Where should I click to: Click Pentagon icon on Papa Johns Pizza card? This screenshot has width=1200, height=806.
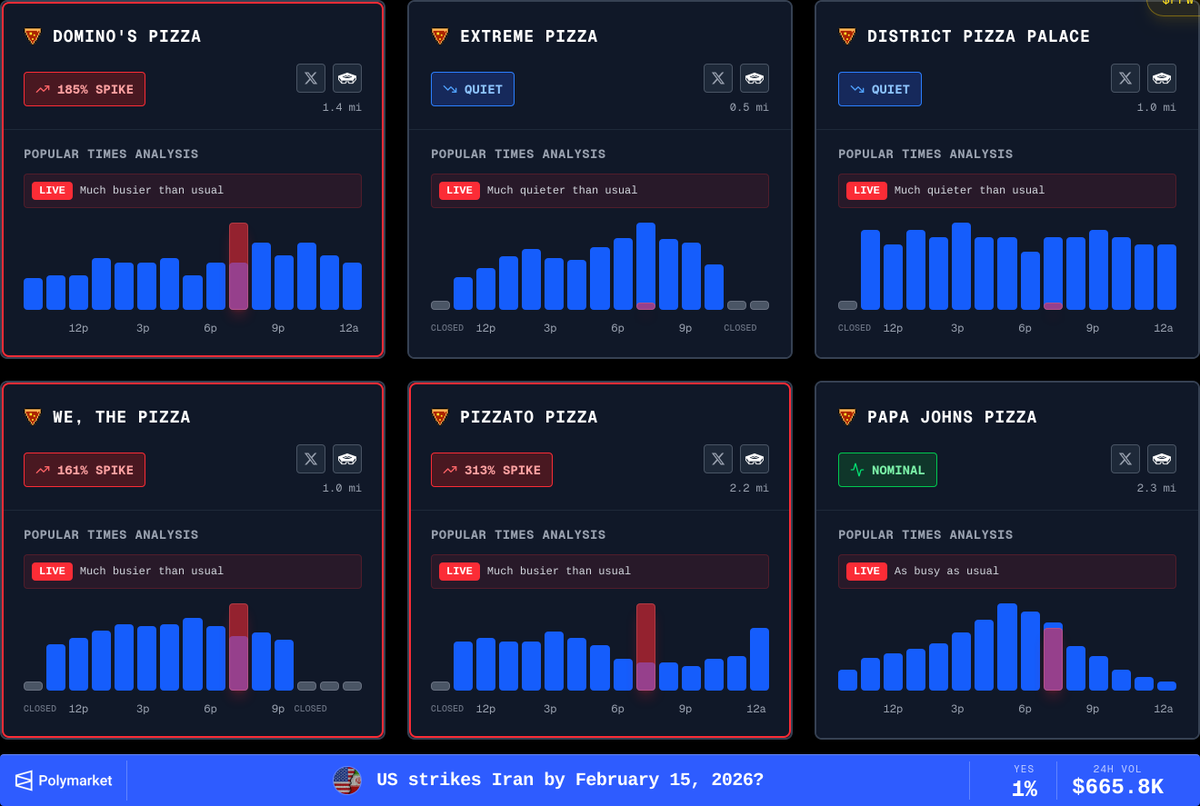point(1161,459)
